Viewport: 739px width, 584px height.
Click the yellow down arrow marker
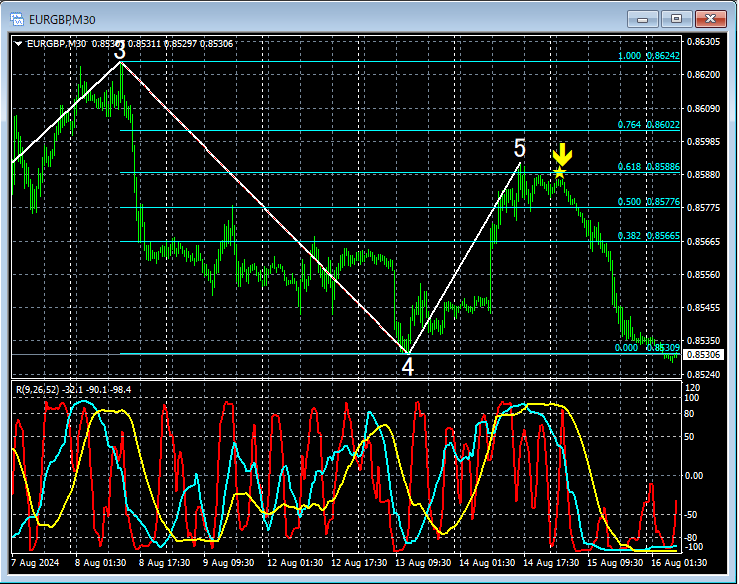[x=563, y=154]
